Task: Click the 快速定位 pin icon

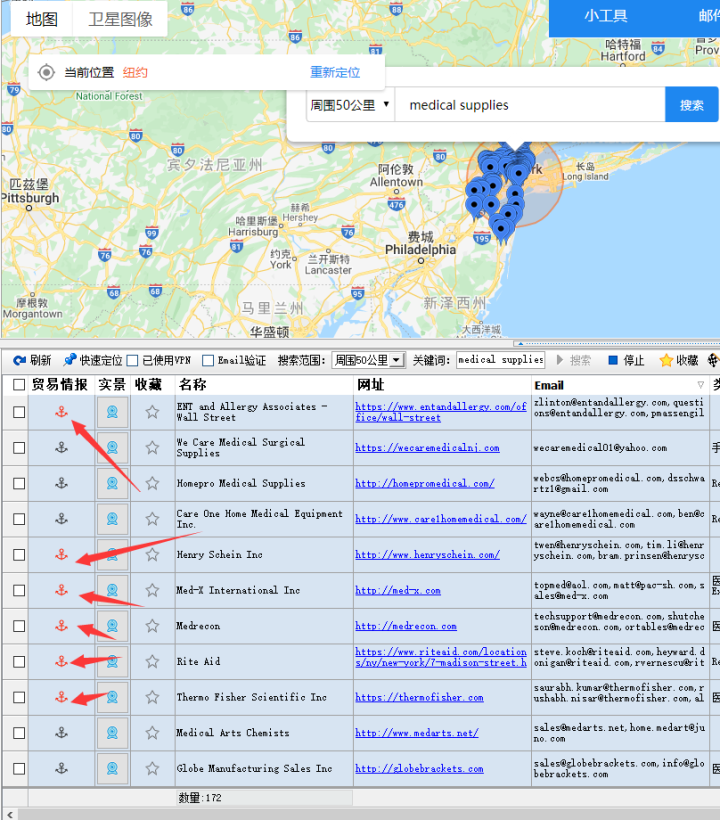Action: pyautogui.click(x=70, y=360)
